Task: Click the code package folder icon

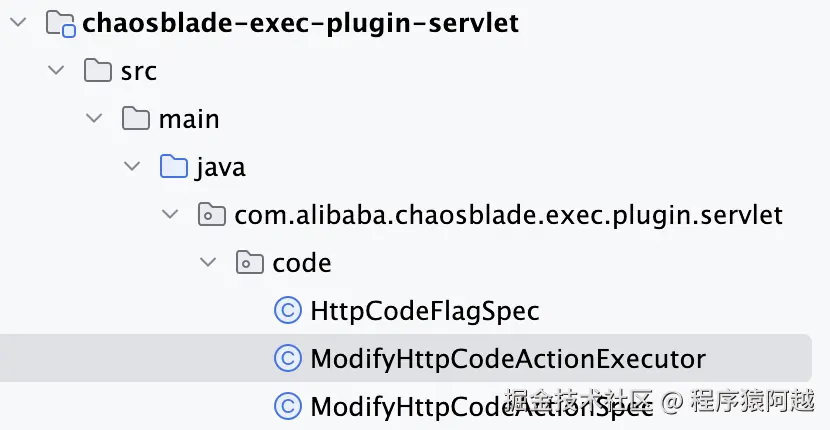Action: pos(250,263)
